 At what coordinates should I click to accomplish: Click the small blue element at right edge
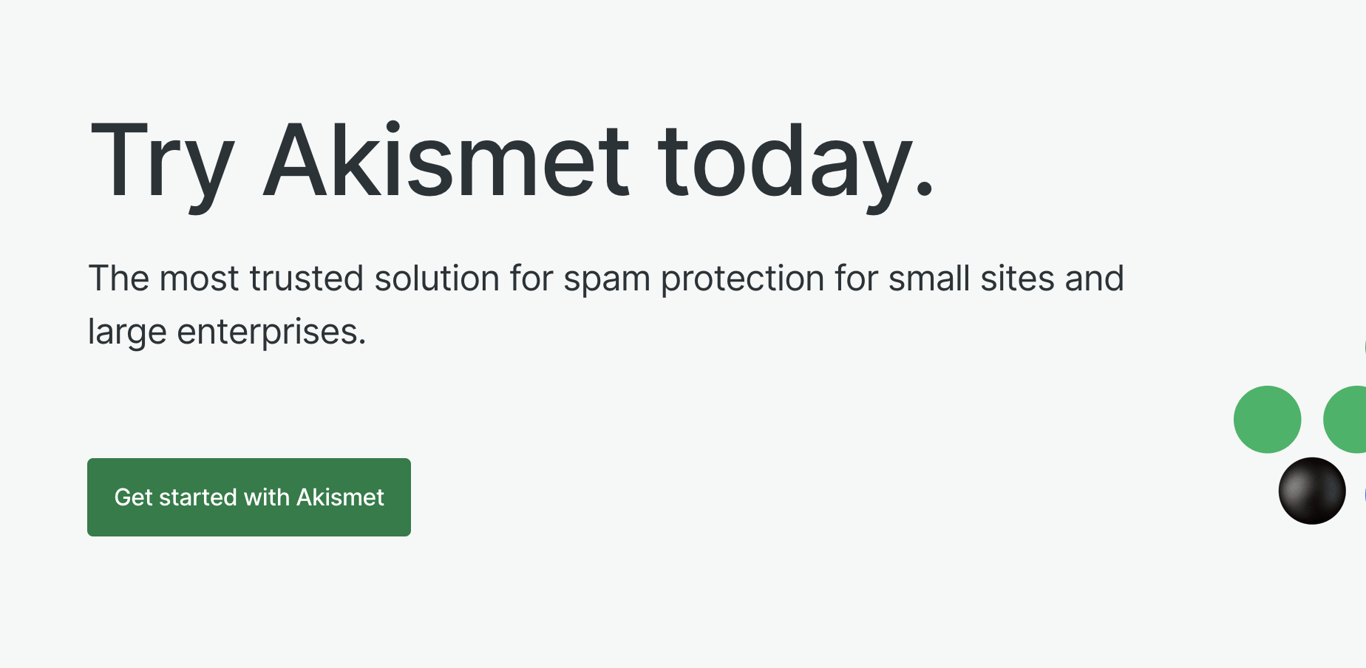1364,495
